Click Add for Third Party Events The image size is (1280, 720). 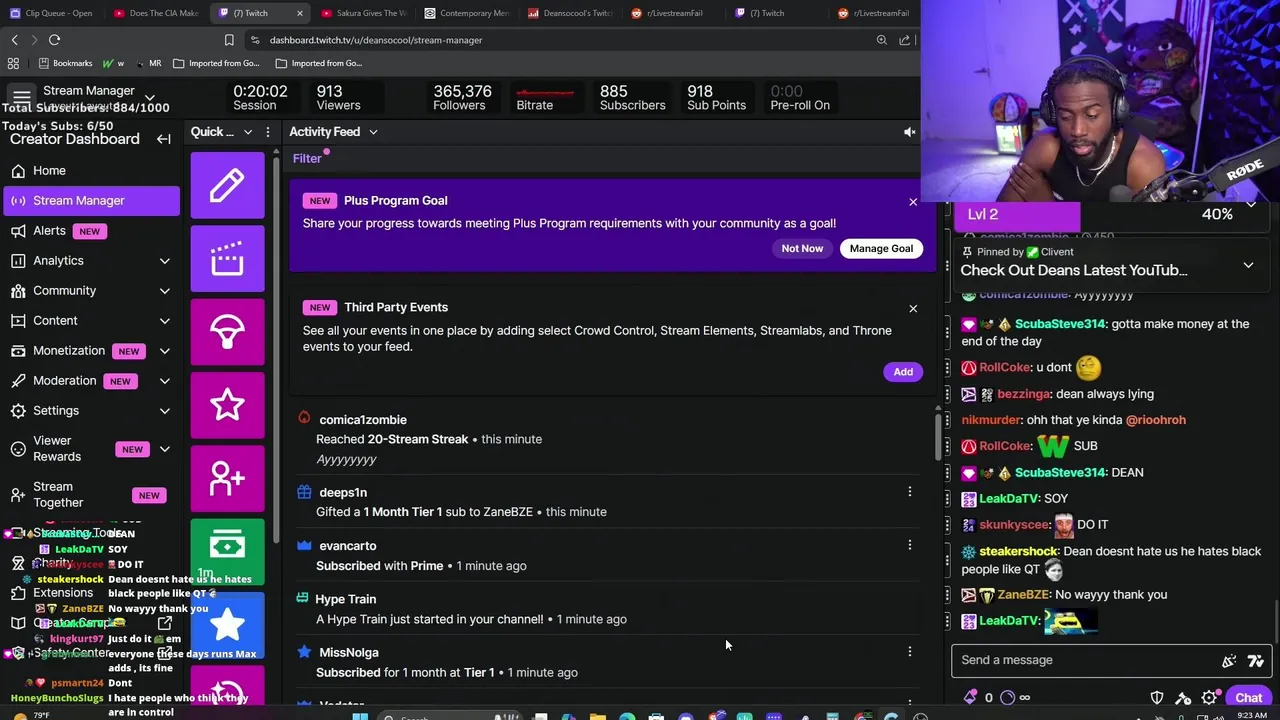(x=903, y=372)
